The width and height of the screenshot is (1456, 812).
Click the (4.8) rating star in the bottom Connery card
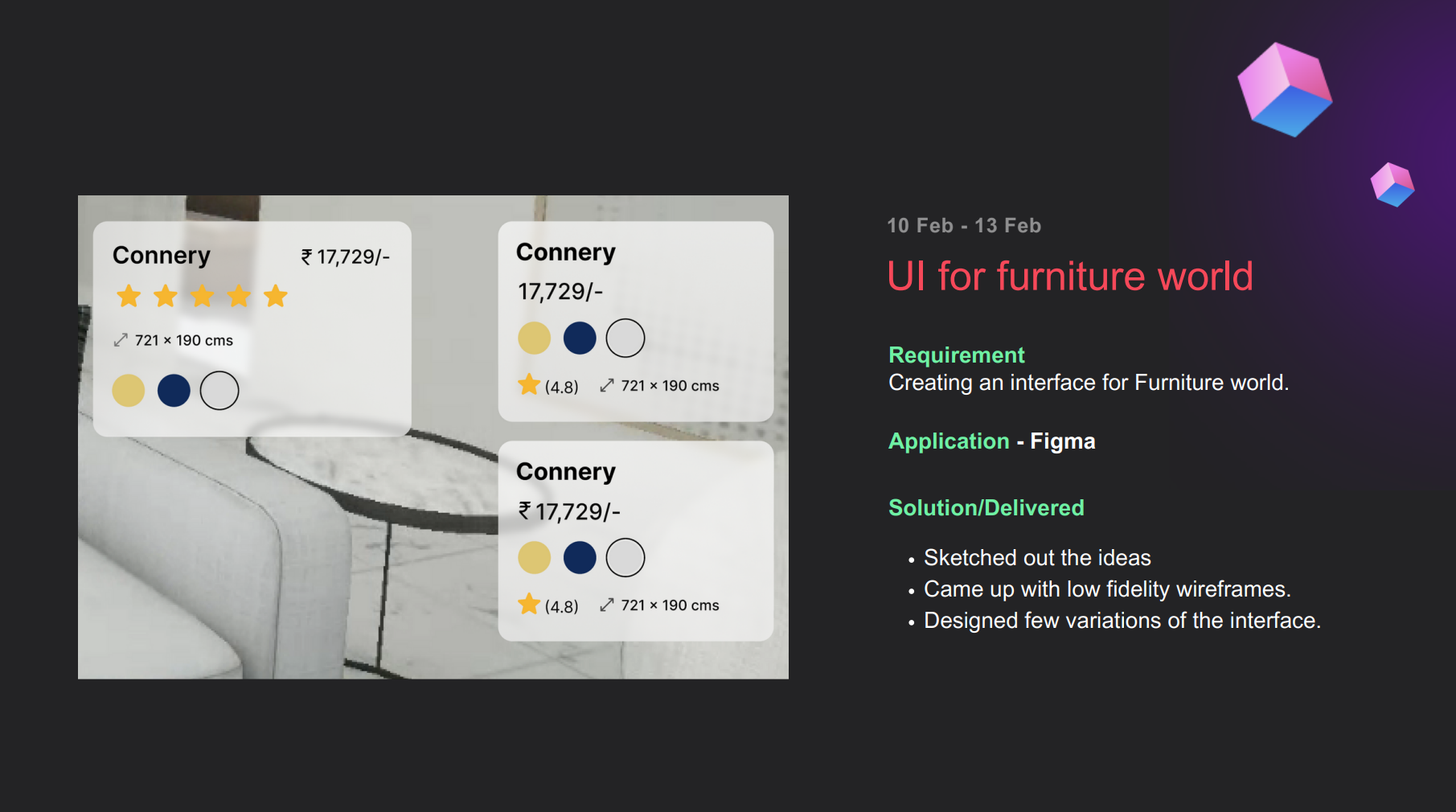(x=529, y=604)
